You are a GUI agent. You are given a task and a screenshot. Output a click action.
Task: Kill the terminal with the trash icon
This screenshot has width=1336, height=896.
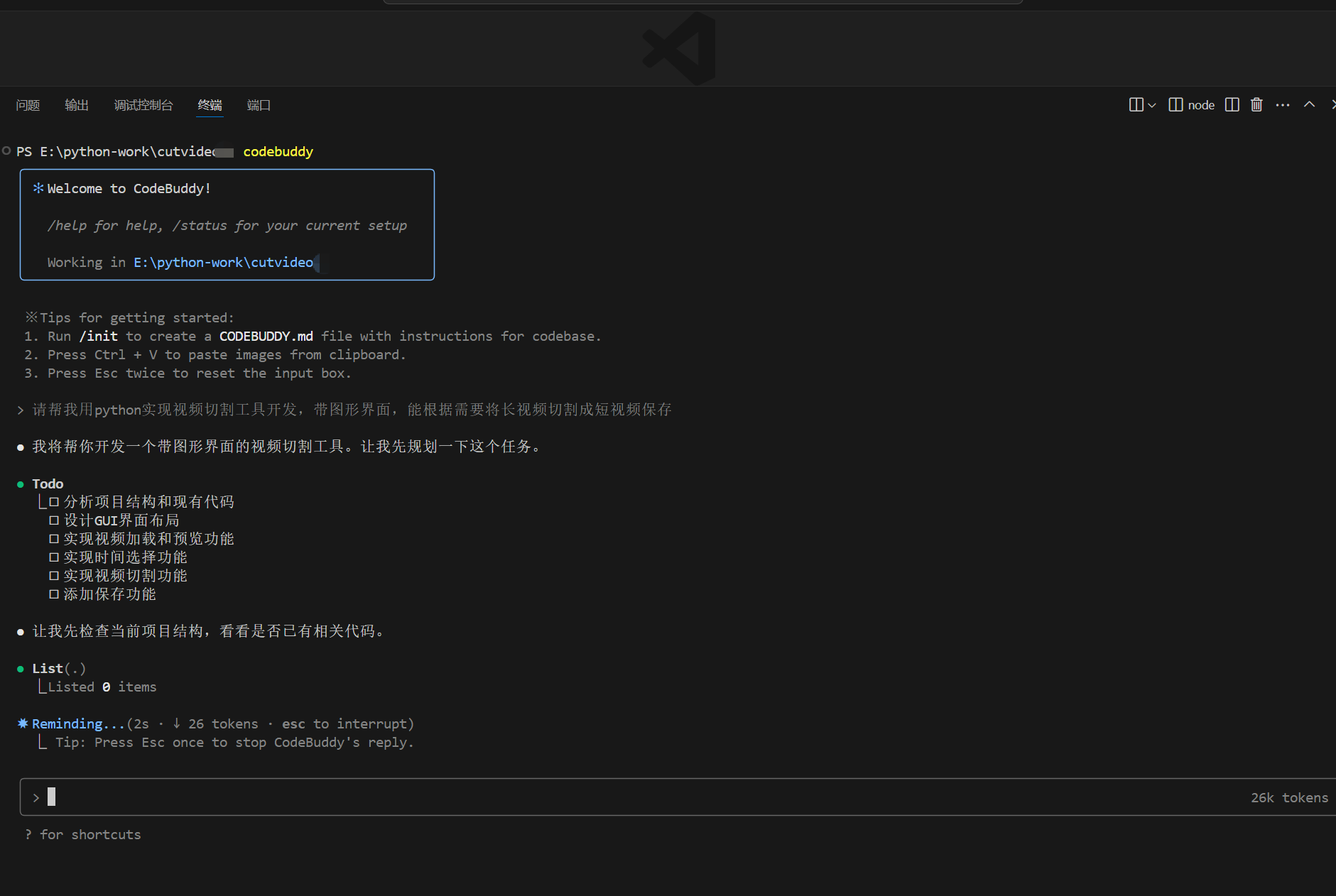coord(1256,105)
